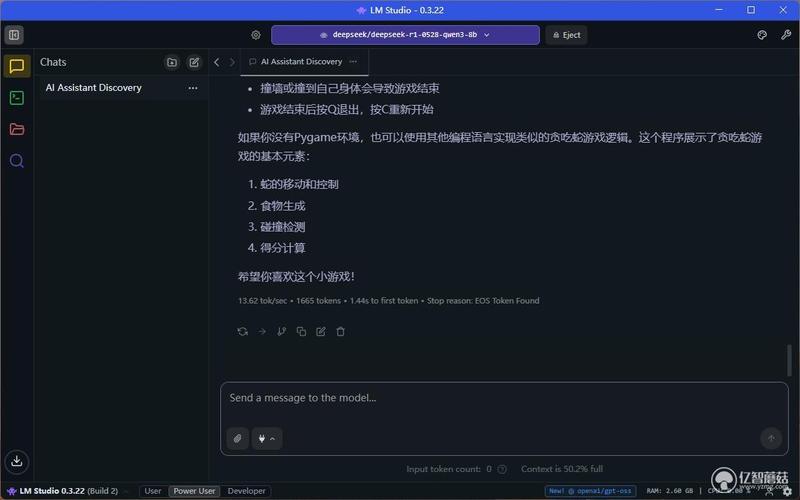Image resolution: width=800 pixels, height=500 pixels.
Task: Maximize the LM Studio window
Action: coord(751,10)
